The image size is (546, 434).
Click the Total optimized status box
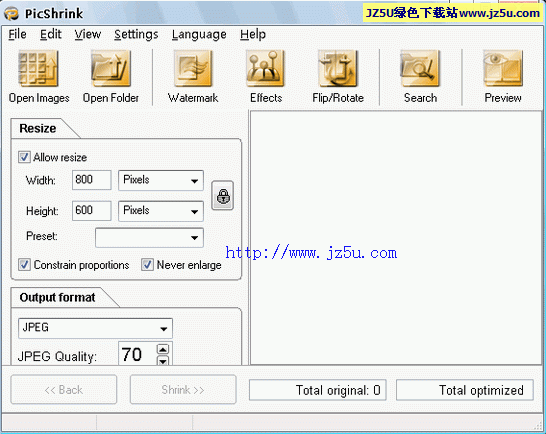465,390
